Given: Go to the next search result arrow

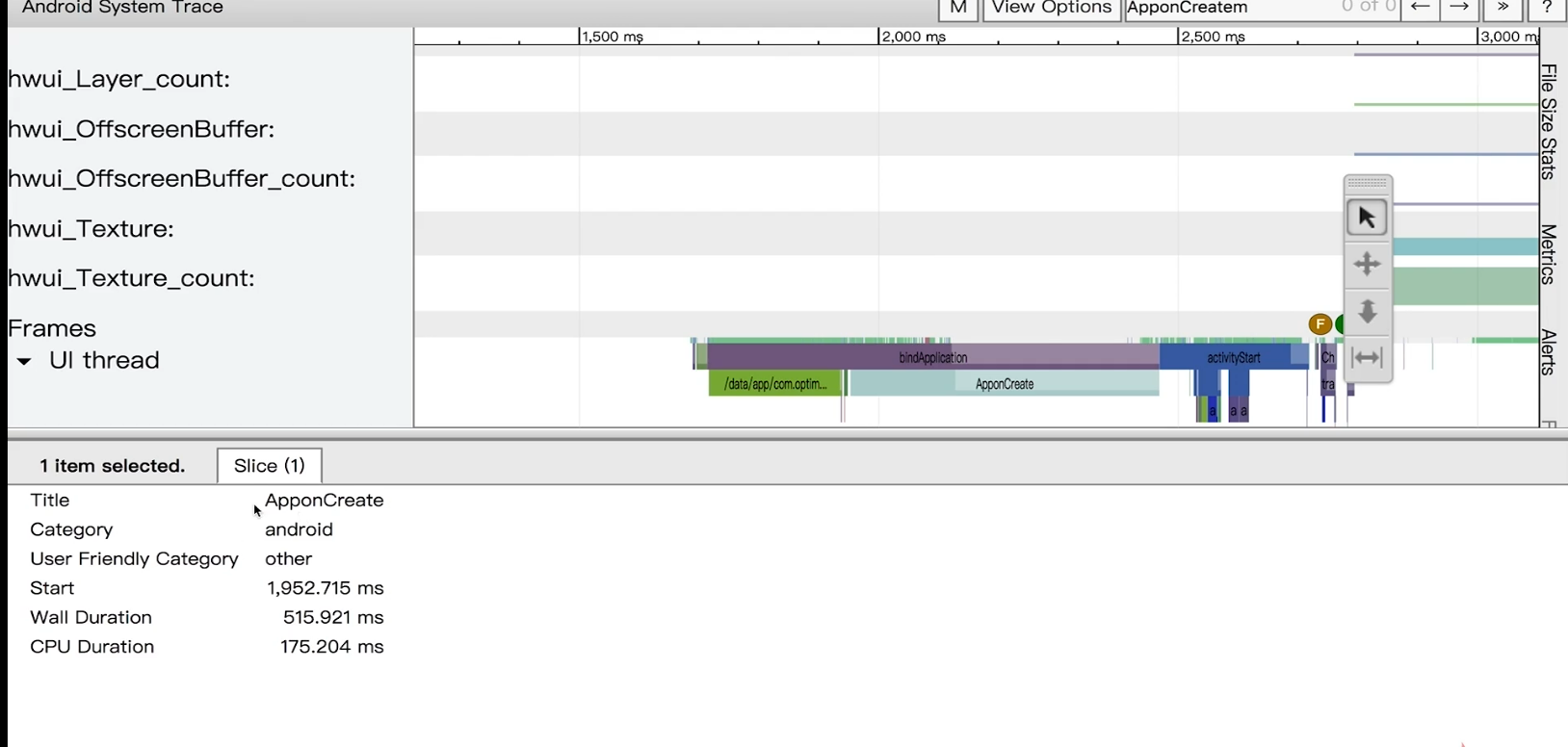Looking at the screenshot, I should (x=1459, y=8).
